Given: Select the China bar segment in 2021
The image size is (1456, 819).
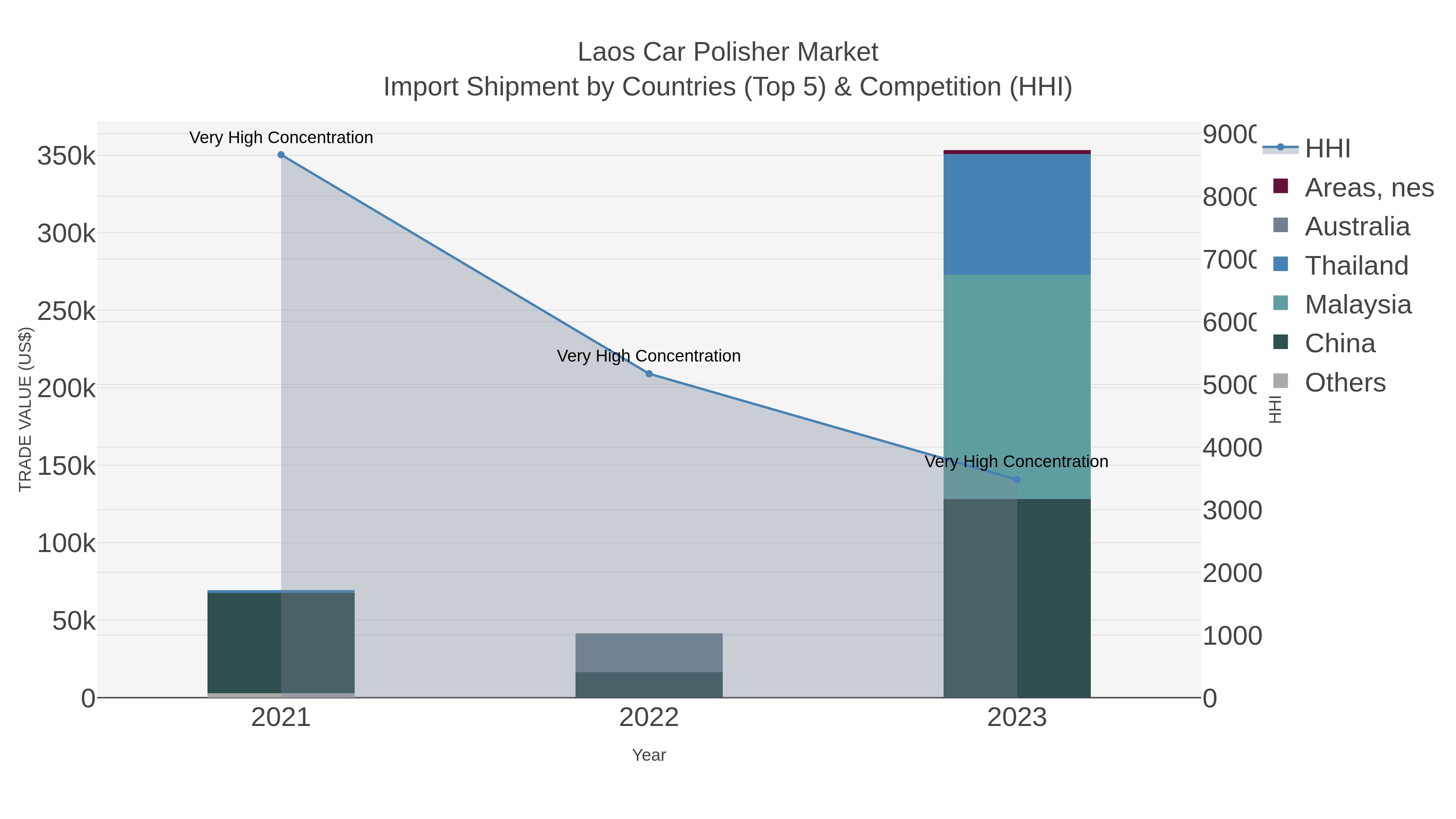Looking at the screenshot, I should click(281, 643).
